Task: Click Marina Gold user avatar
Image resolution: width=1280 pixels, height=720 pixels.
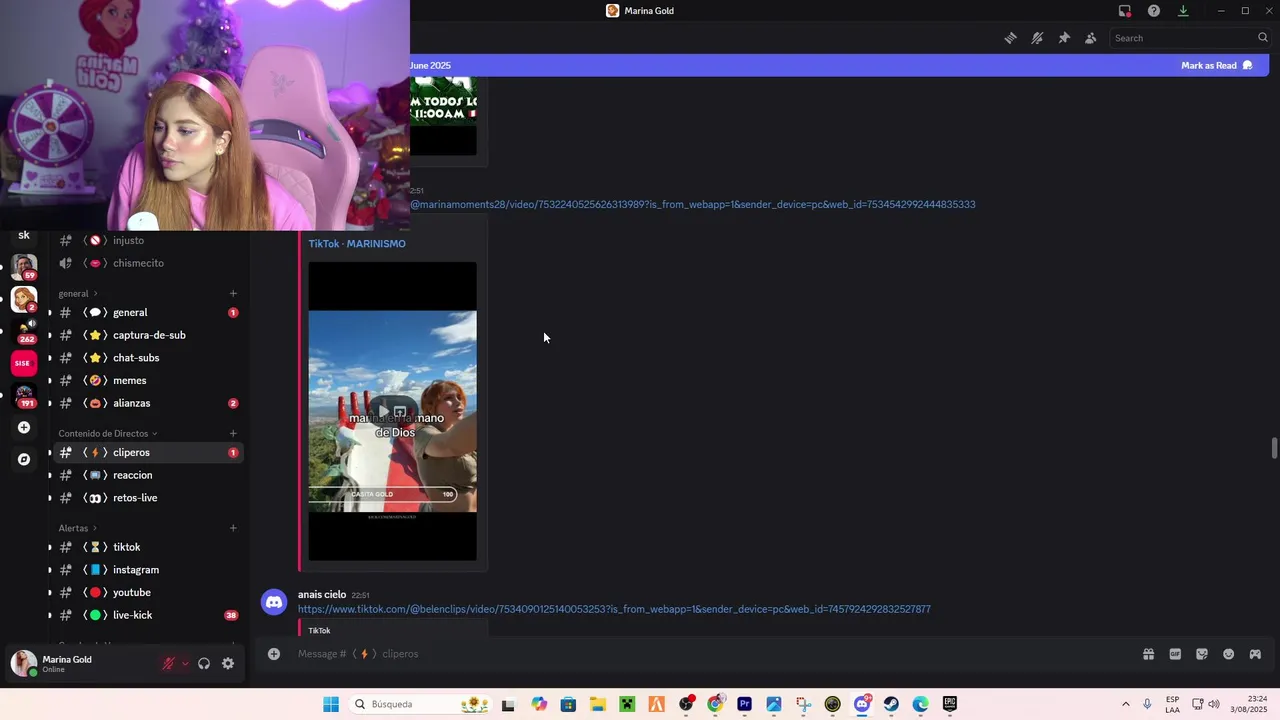Action: click(24, 663)
